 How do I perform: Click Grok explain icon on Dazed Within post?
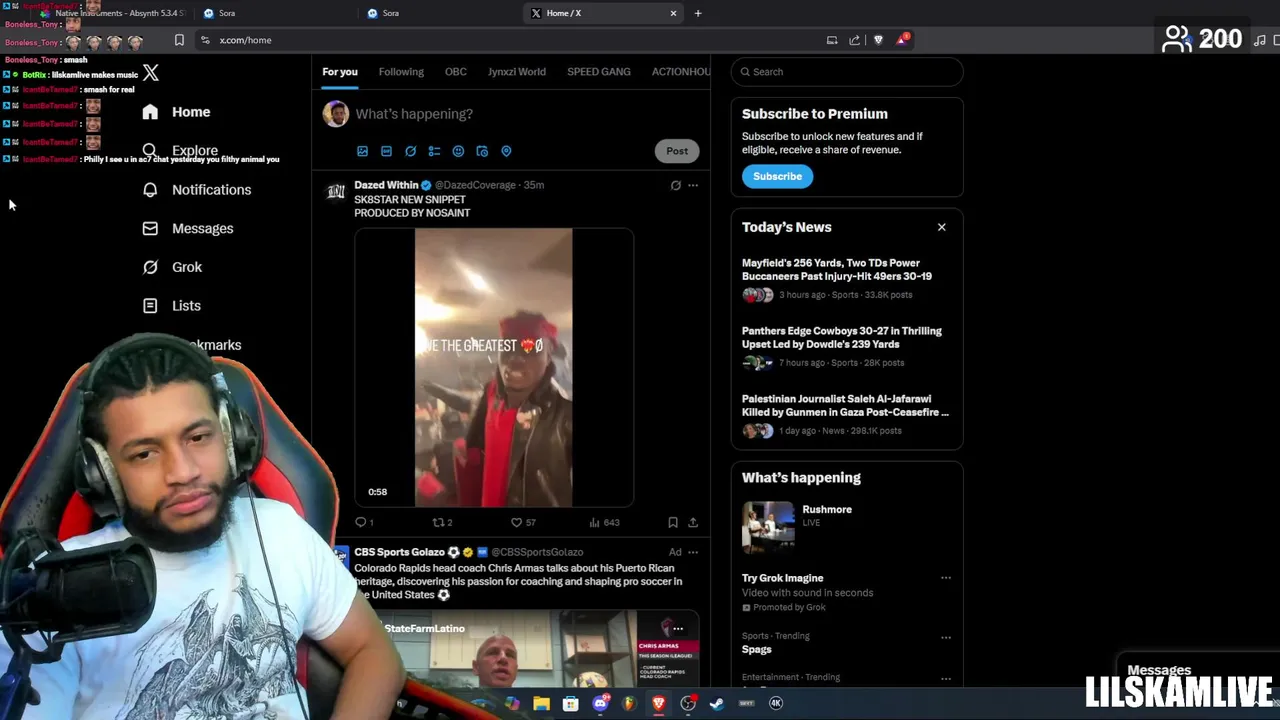point(675,185)
